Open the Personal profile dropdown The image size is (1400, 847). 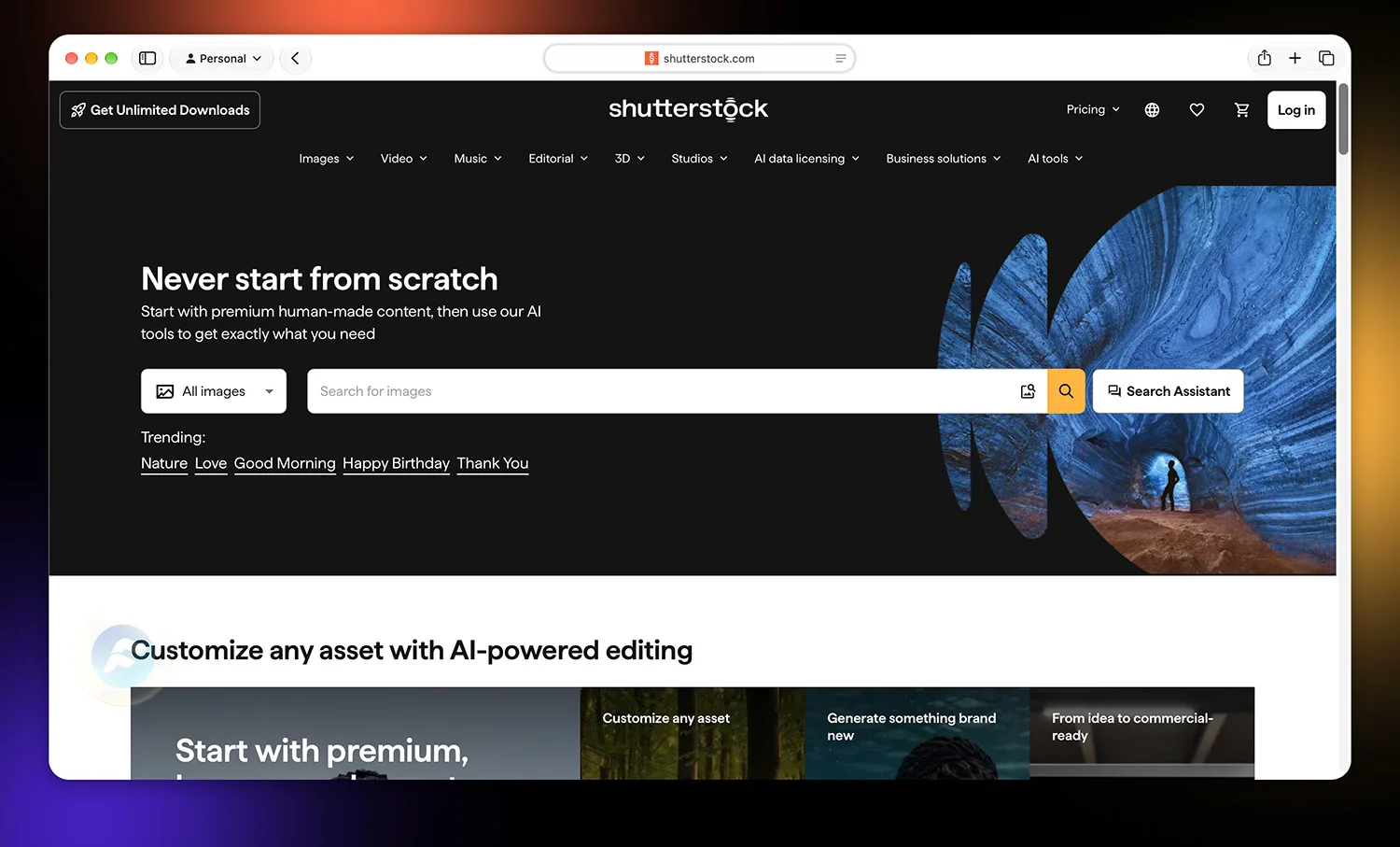pyautogui.click(x=222, y=58)
